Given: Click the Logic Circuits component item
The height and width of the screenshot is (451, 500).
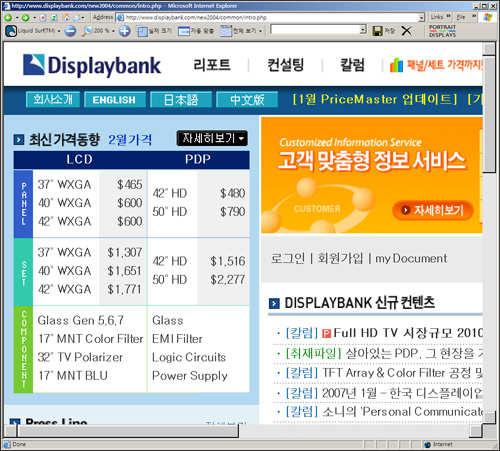Looking at the screenshot, I should (x=189, y=358).
